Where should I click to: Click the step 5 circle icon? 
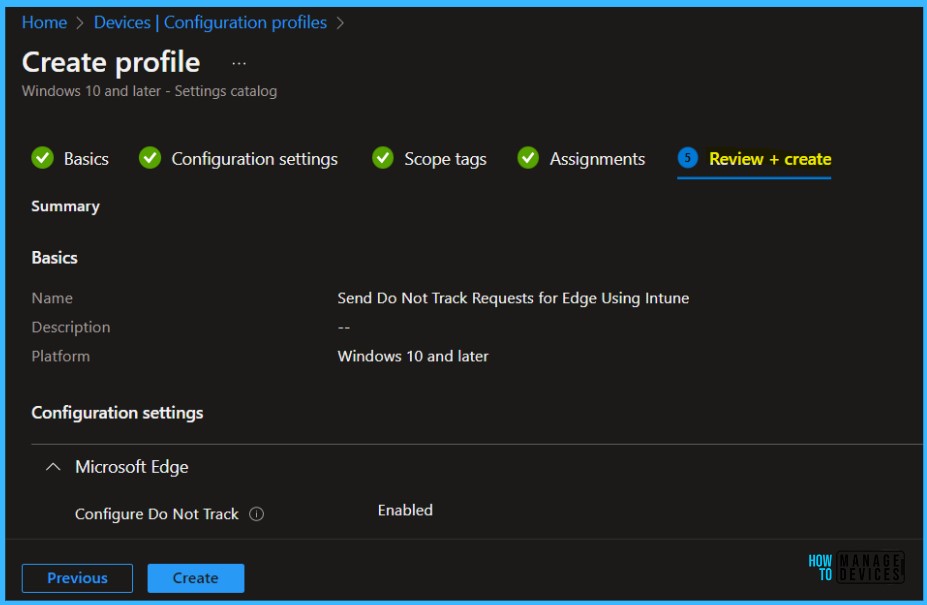[688, 158]
